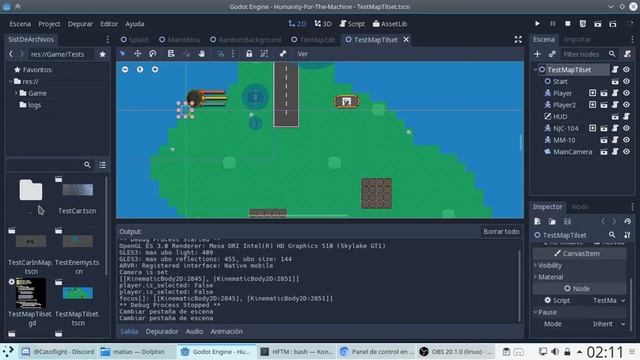The height and width of the screenshot is (360, 640).
Task: Open the Animación bottom panel
Action: click(x=227, y=331)
